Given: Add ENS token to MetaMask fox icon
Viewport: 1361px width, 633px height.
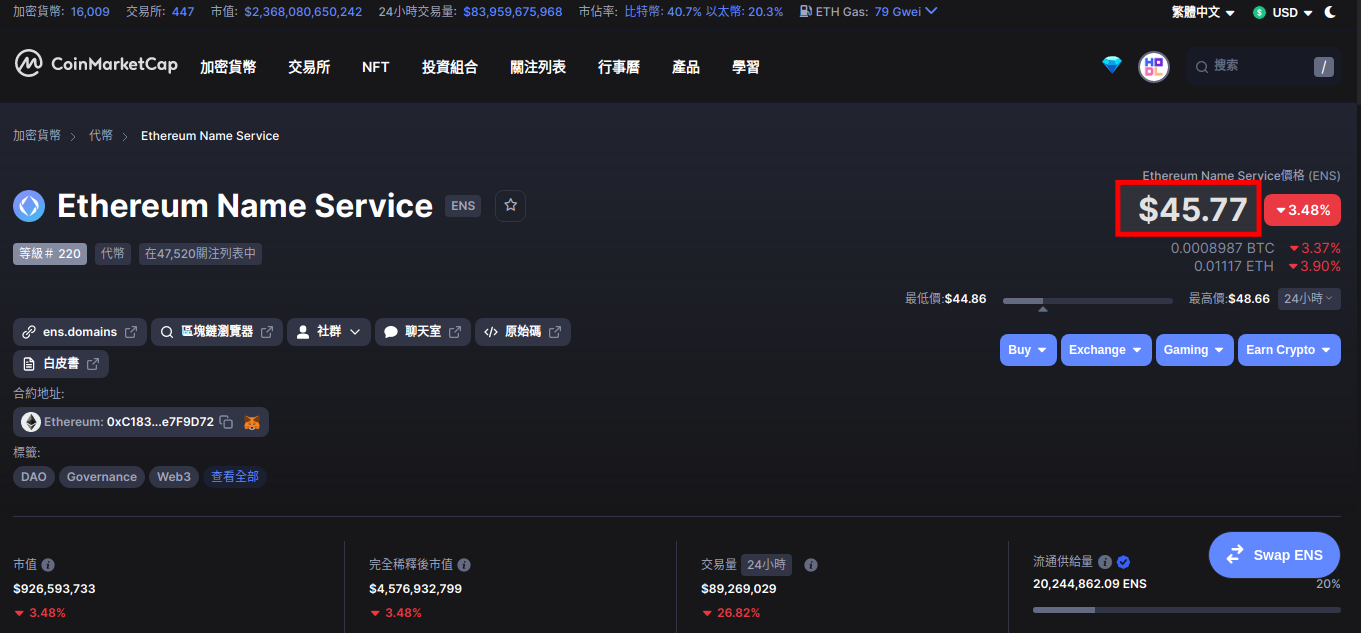Looking at the screenshot, I should (252, 422).
